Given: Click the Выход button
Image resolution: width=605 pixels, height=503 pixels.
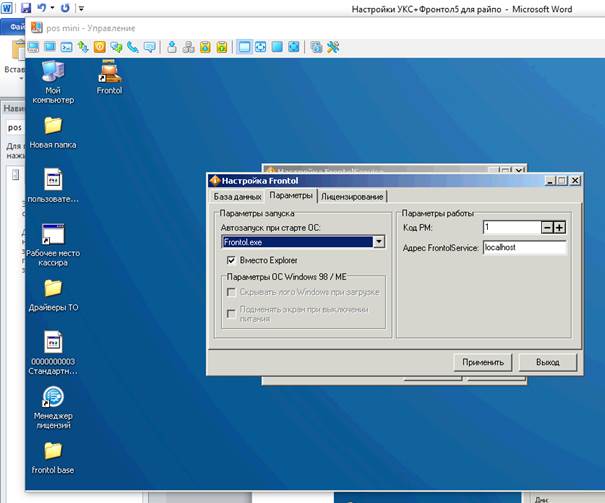Looking at the screenshot, I should tap(548, 362).
